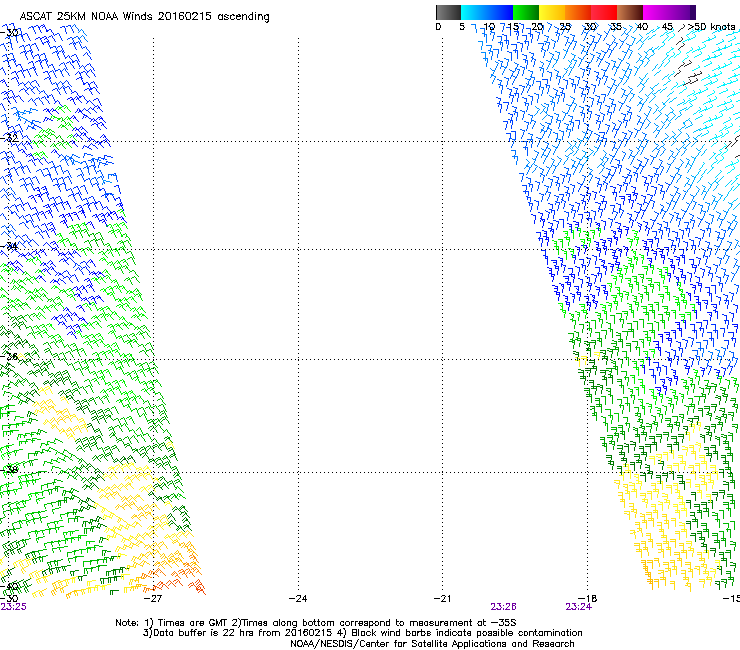Click the 'Data buffer is 22 hrs' note

(363, 633)
